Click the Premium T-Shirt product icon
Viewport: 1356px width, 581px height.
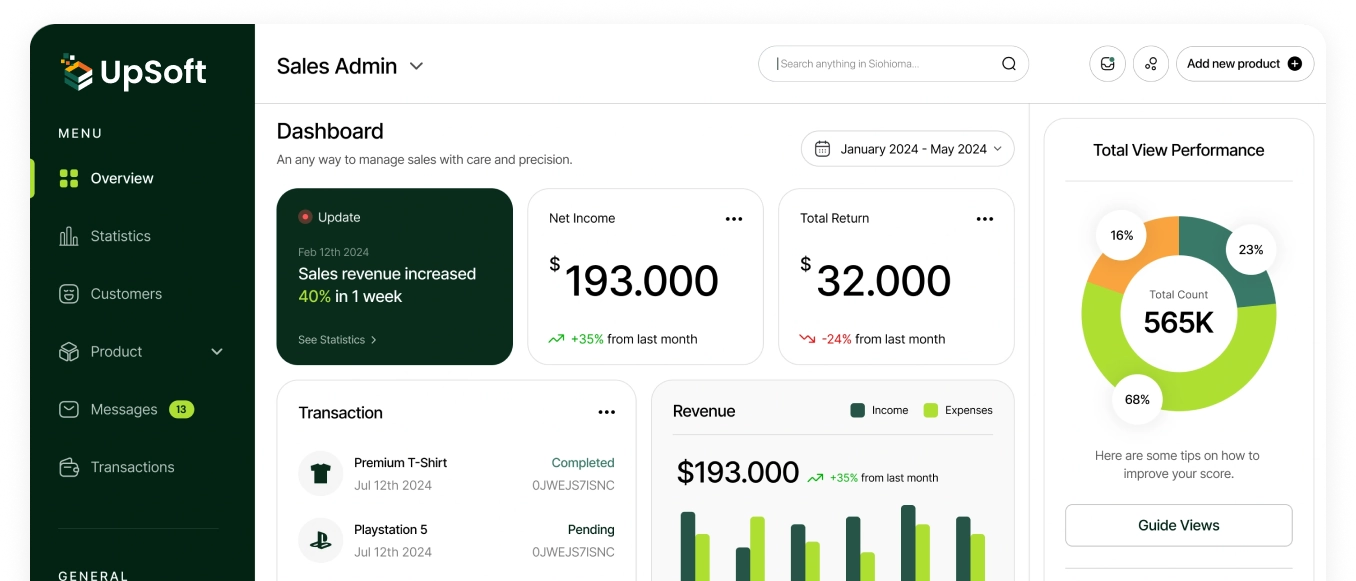[320, 473]
